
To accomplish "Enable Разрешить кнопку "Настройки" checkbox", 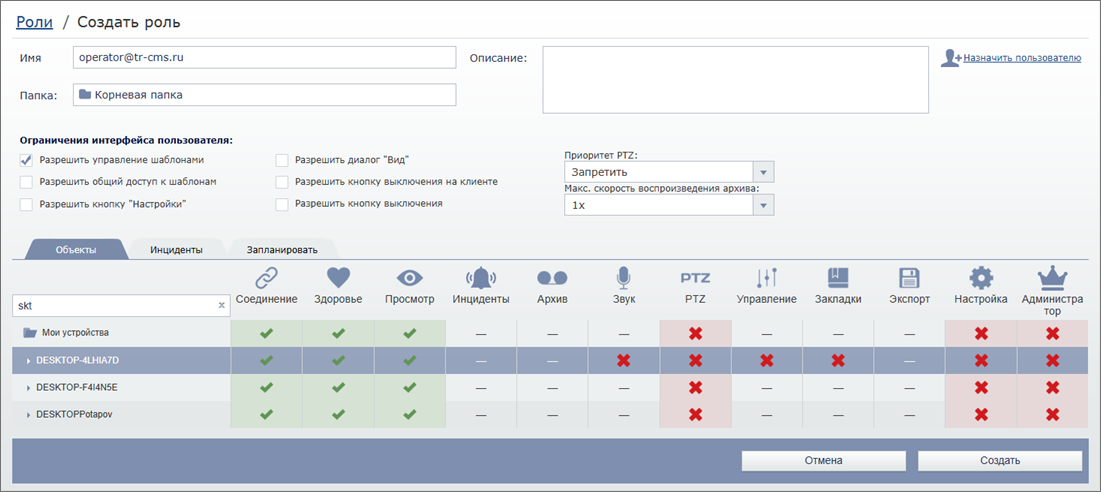I will (x=26, y=204).
